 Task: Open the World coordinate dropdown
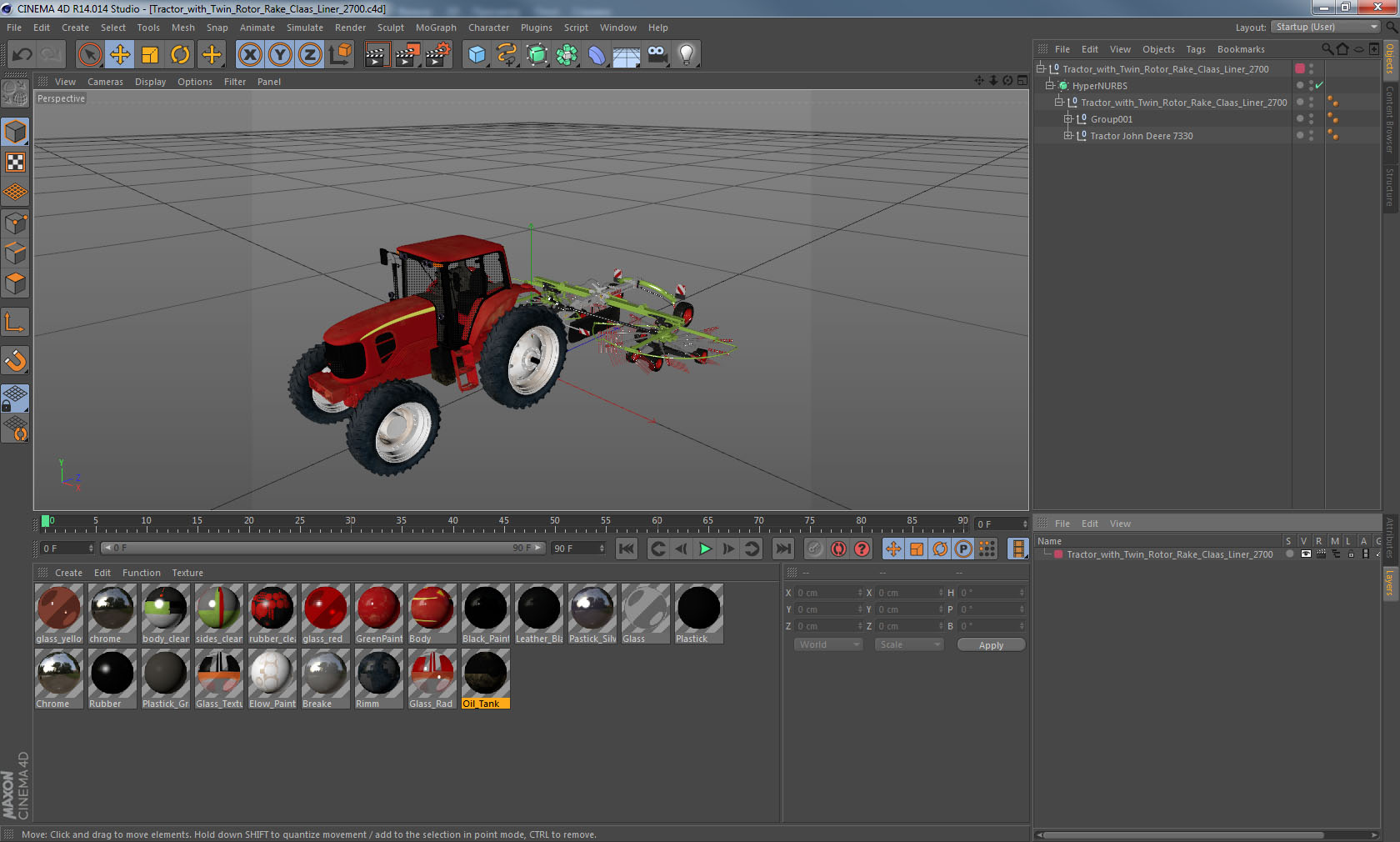(x=827, y=644)
